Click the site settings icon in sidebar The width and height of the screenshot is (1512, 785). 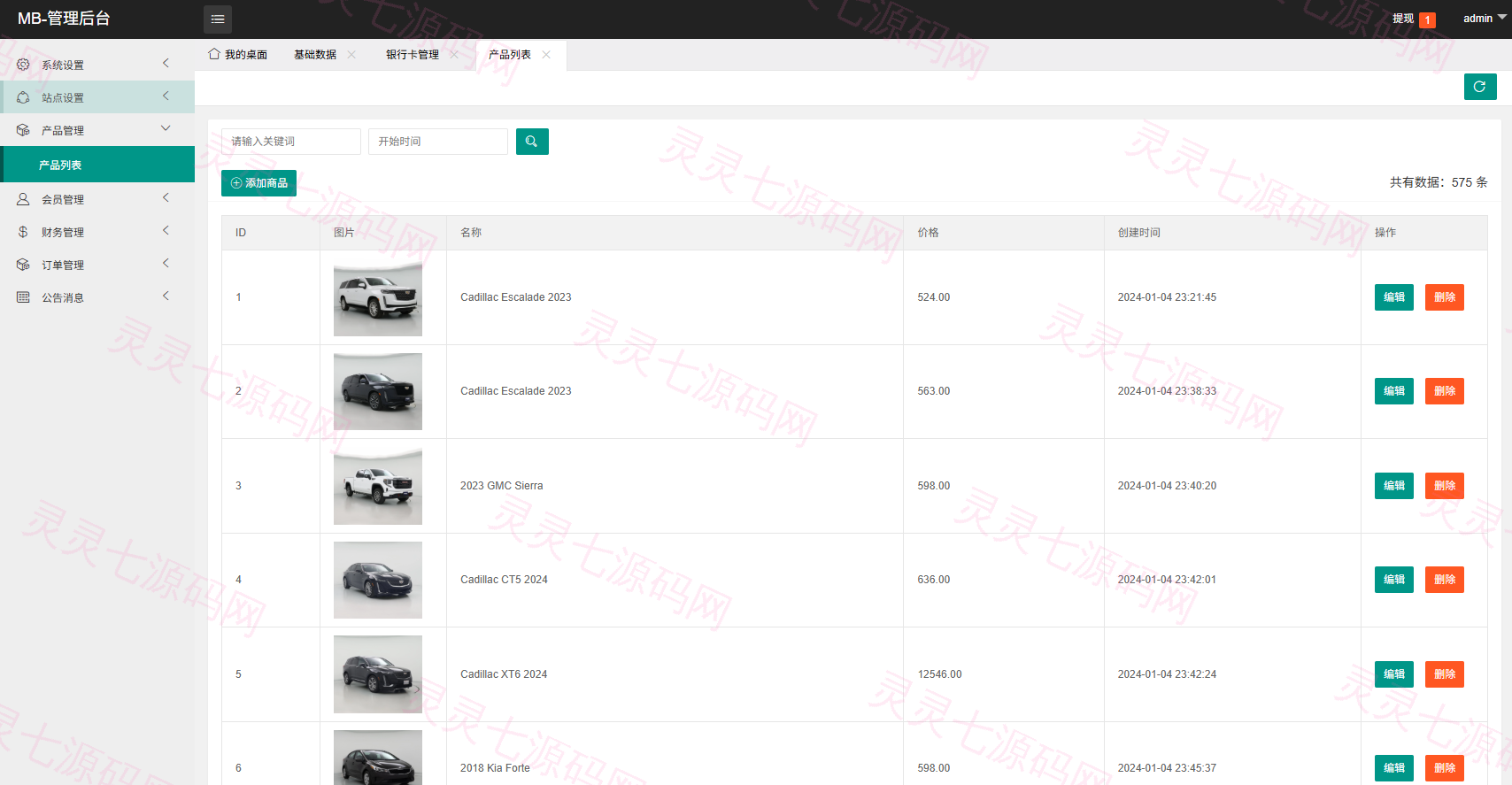click(23, 97)
